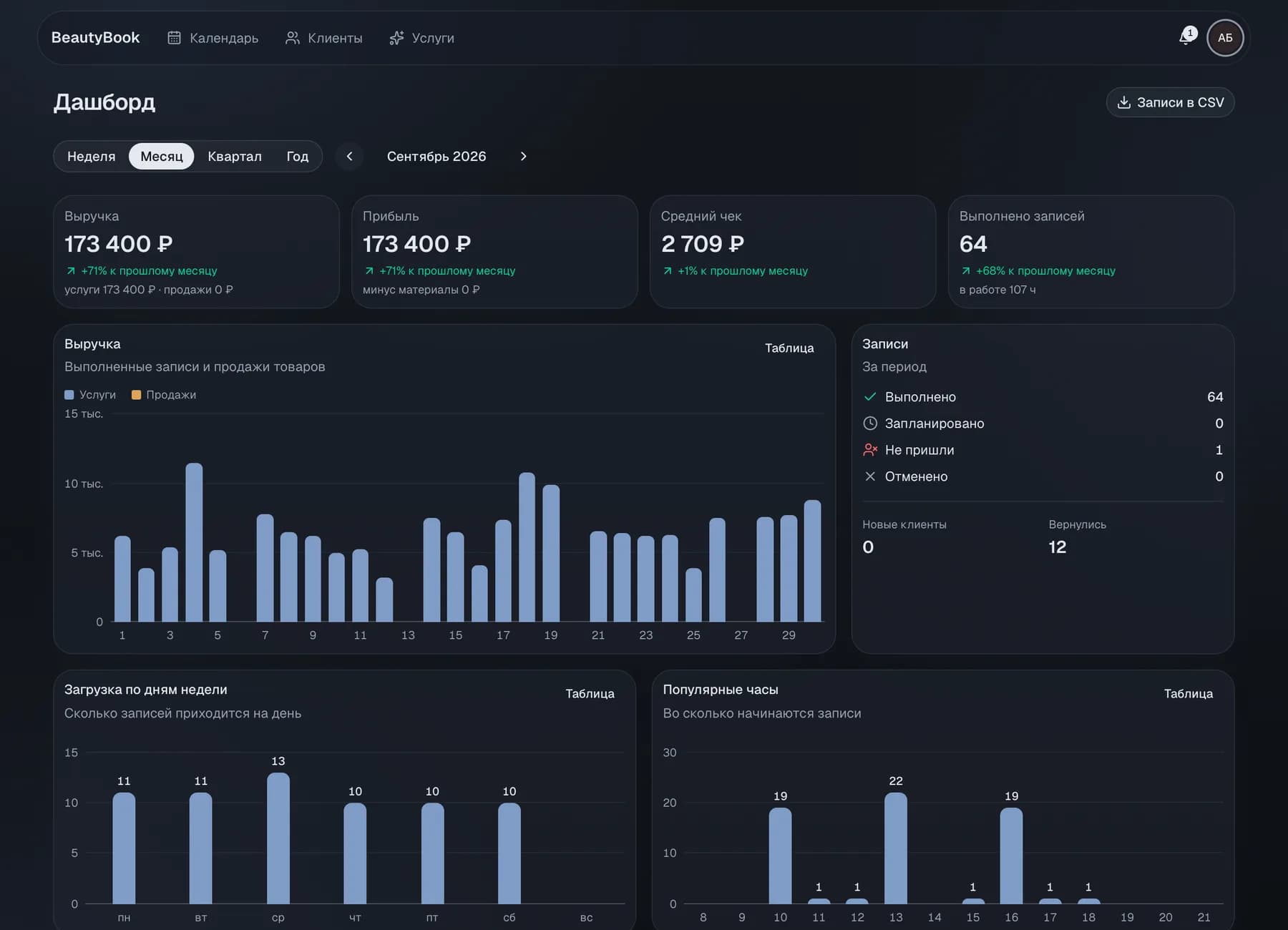The height and width of the screenshot is (930, 1288).
Task: Click the trend arrow under Прибыль
Action: pyautogui.click(x=369, y=271)
